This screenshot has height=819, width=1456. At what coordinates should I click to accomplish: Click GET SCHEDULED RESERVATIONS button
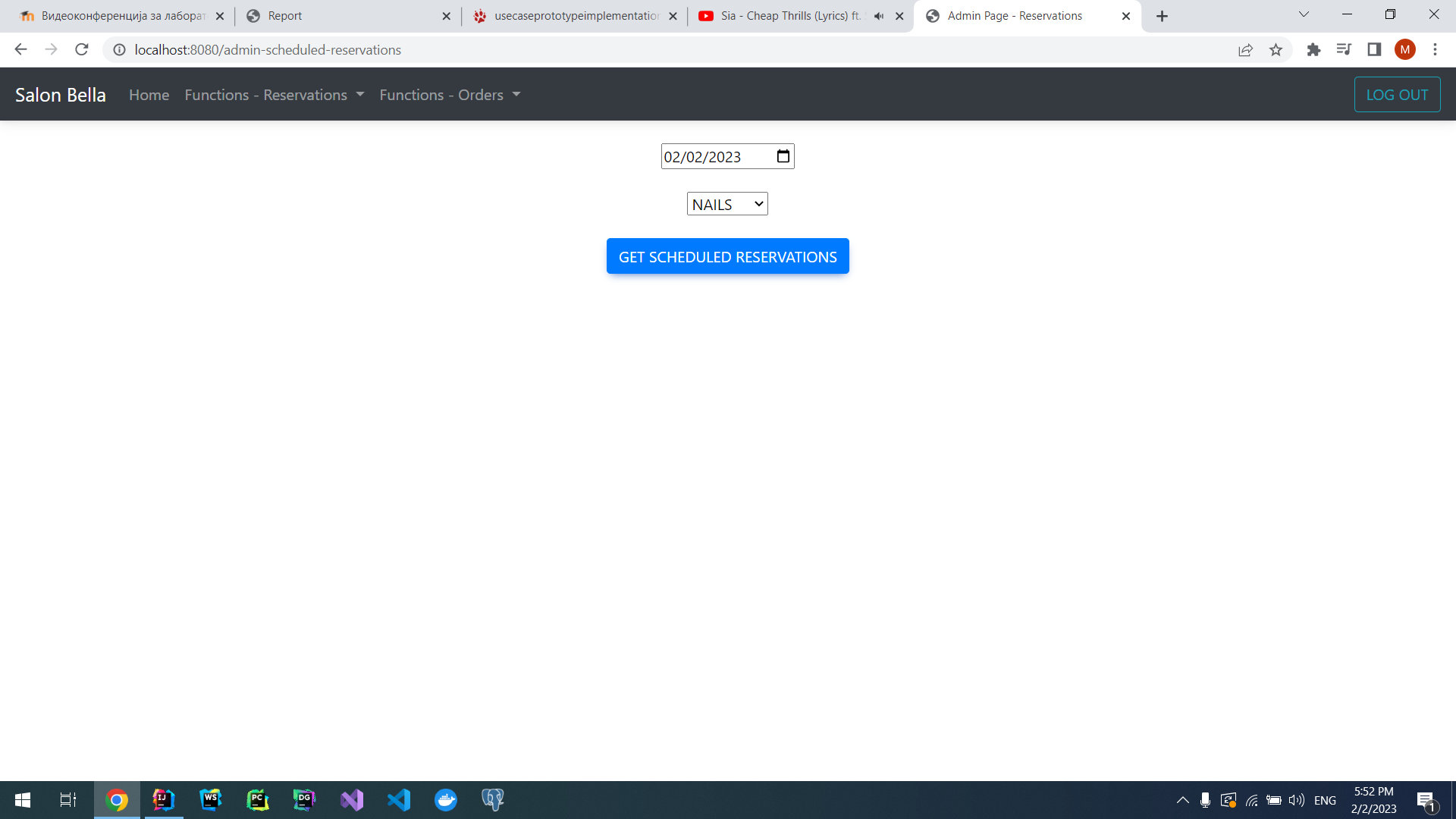(x=727, y=256)
